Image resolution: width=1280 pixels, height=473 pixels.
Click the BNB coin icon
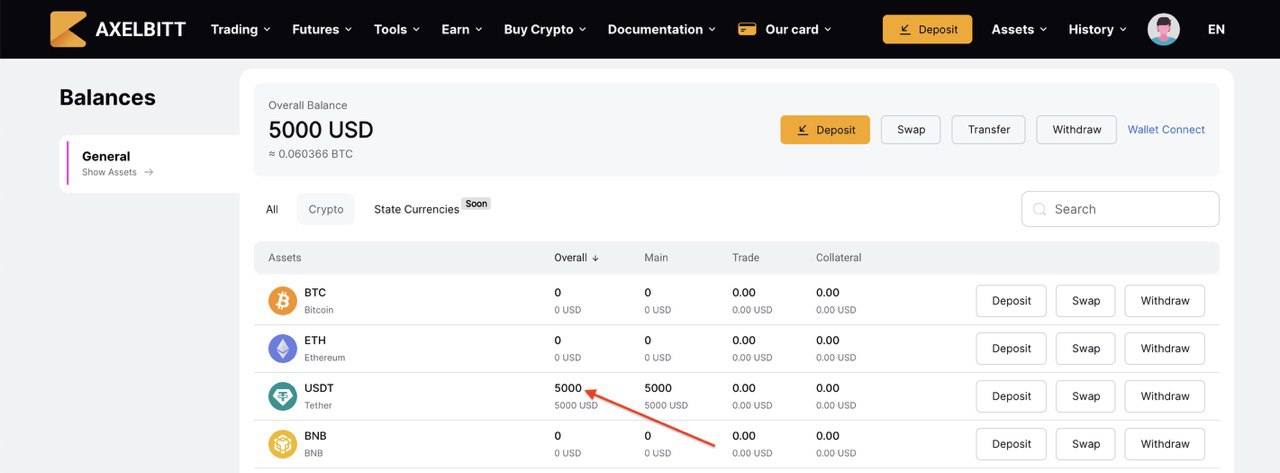click(283, 444)
